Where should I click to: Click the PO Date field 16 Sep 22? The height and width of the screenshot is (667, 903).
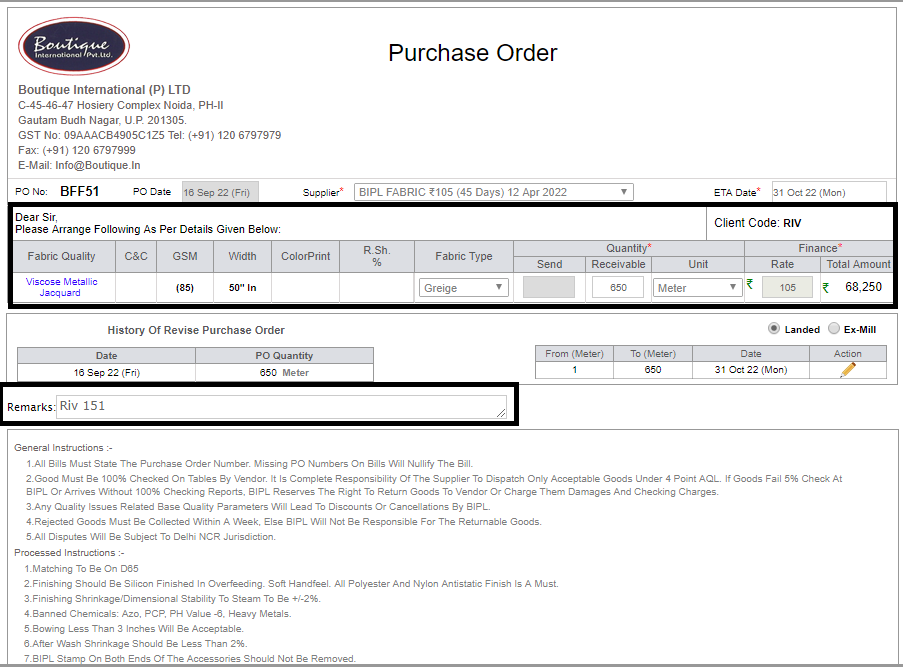coord(220,192)
